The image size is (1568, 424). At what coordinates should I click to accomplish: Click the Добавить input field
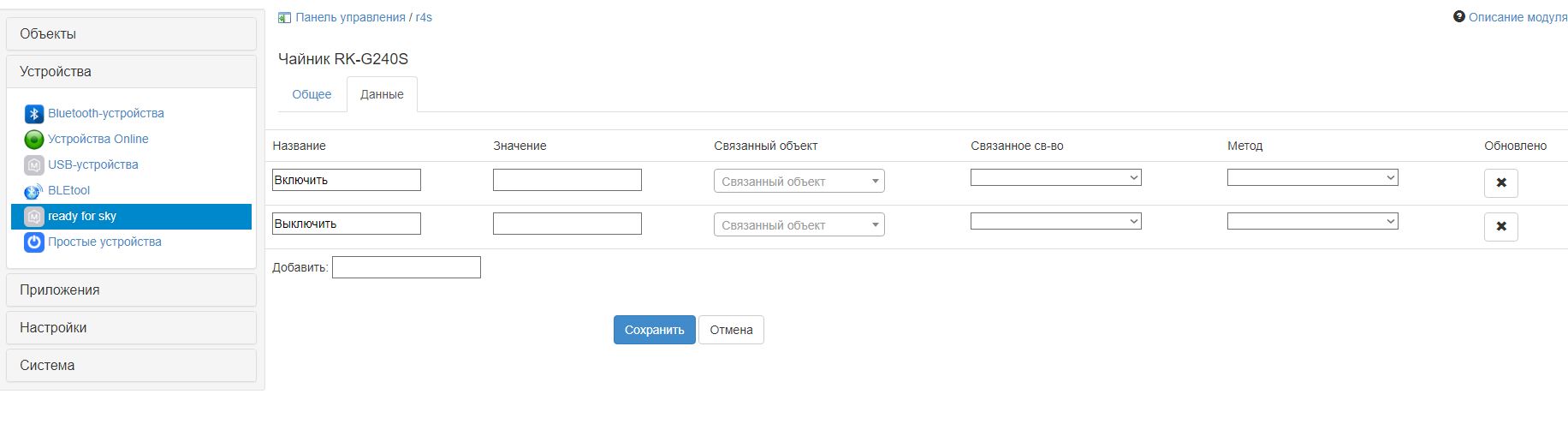coord(406,268)
